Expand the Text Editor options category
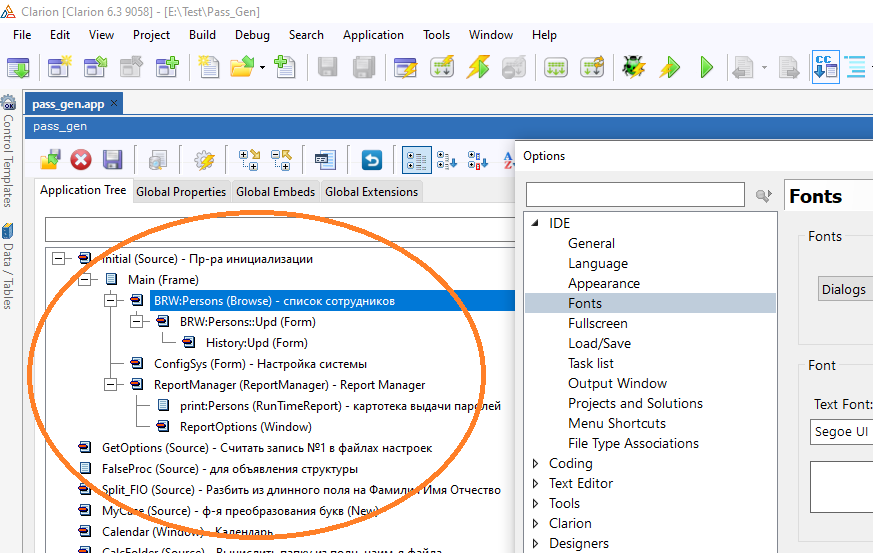 click(x=535, y=483)
